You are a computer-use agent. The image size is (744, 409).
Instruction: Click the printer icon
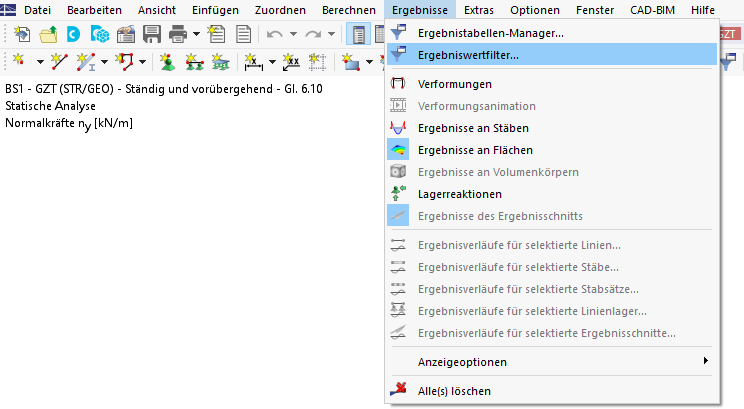178,34
